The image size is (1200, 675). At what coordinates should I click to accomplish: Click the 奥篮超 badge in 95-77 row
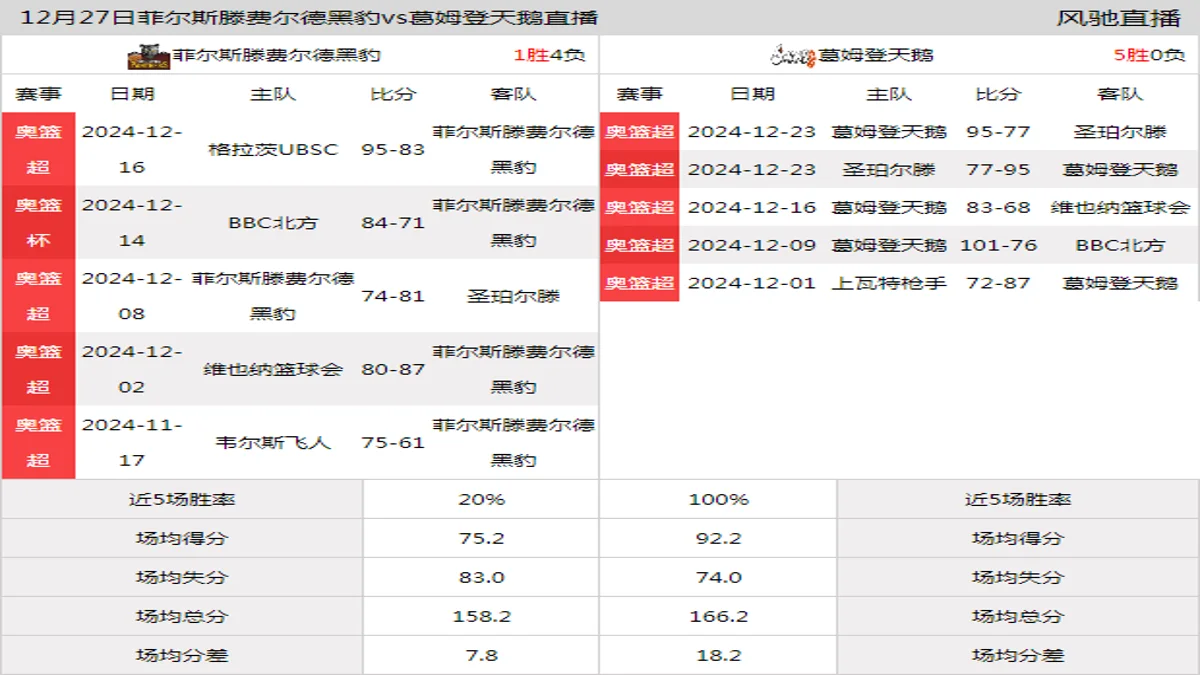coord(640,131)
